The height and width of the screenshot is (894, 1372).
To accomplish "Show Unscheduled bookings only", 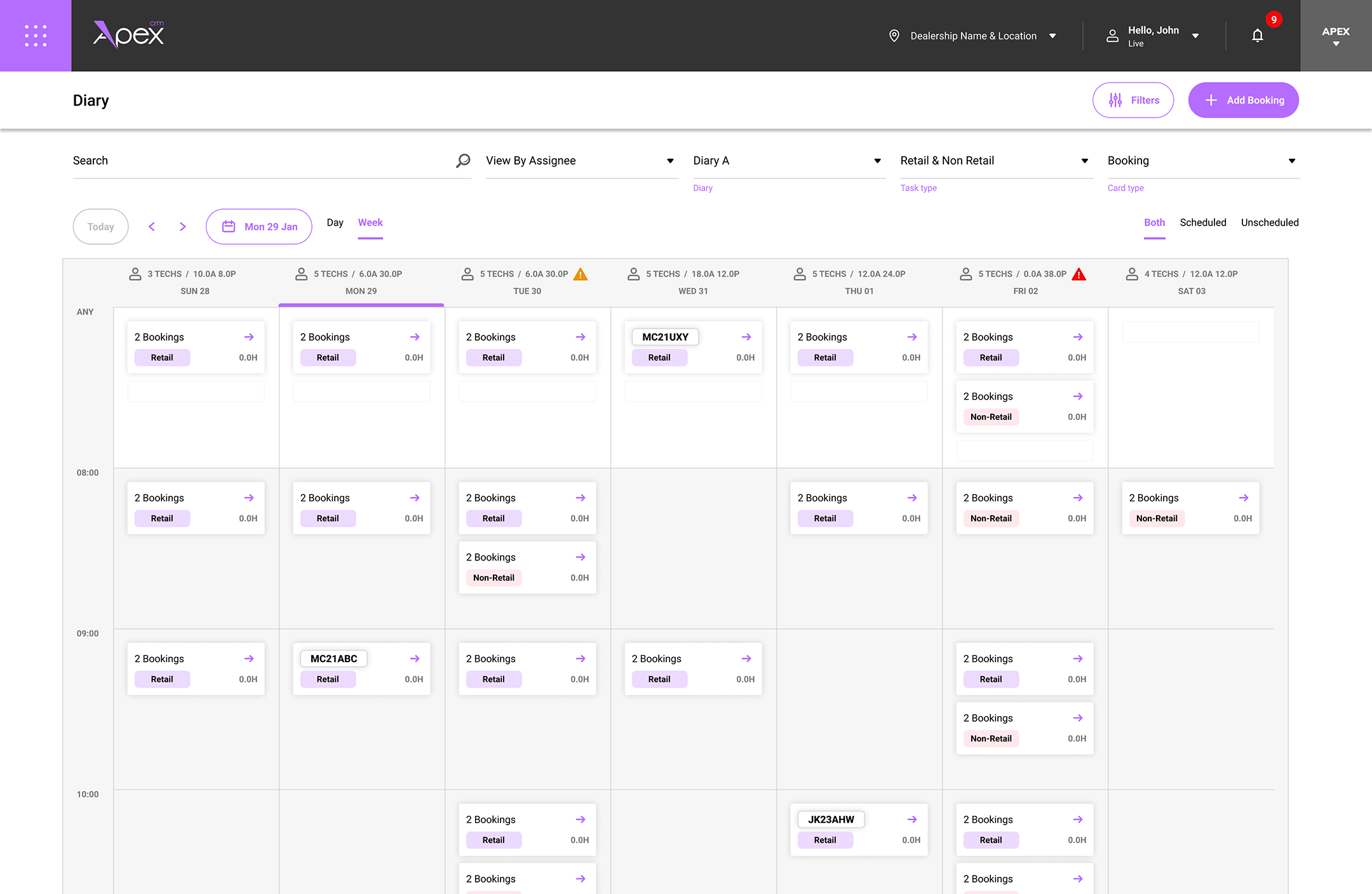I will [x=1269, y=222].
